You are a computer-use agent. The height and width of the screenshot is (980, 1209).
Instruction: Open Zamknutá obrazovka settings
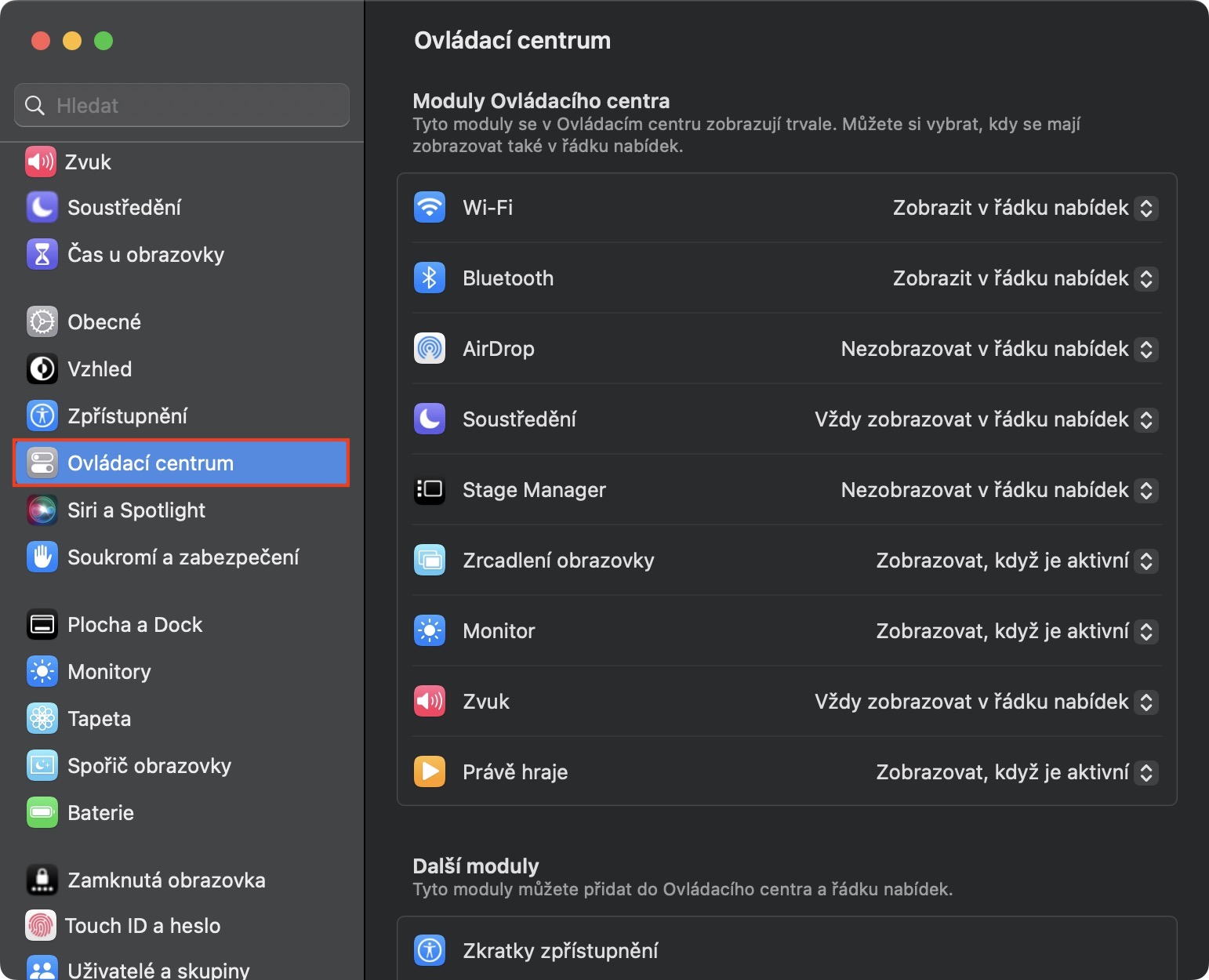click(166, 880)
